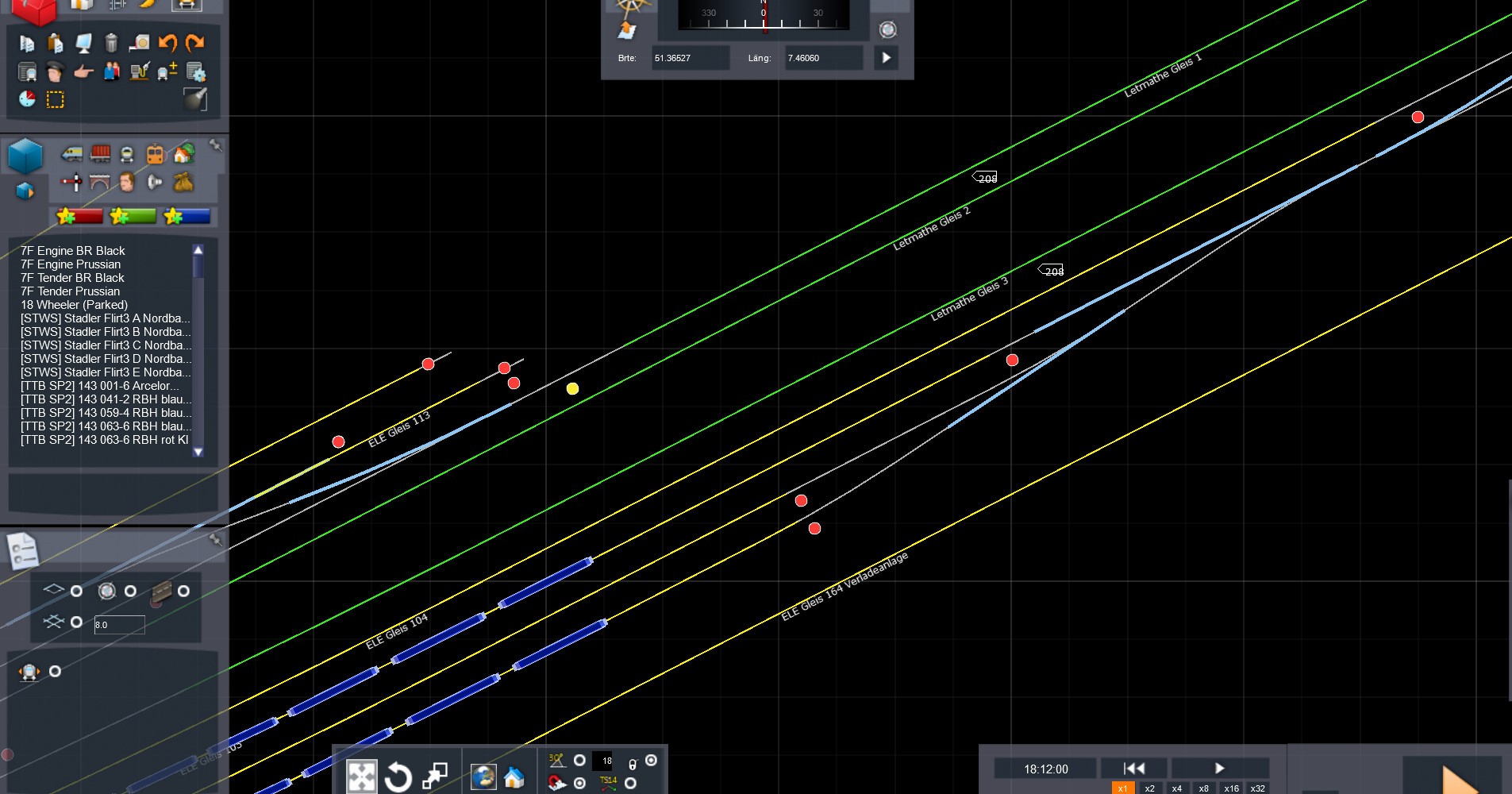The width and height of the screenshot is (1512, 794).
Task: Click the flashlight icon
Action: coord(195,99)
